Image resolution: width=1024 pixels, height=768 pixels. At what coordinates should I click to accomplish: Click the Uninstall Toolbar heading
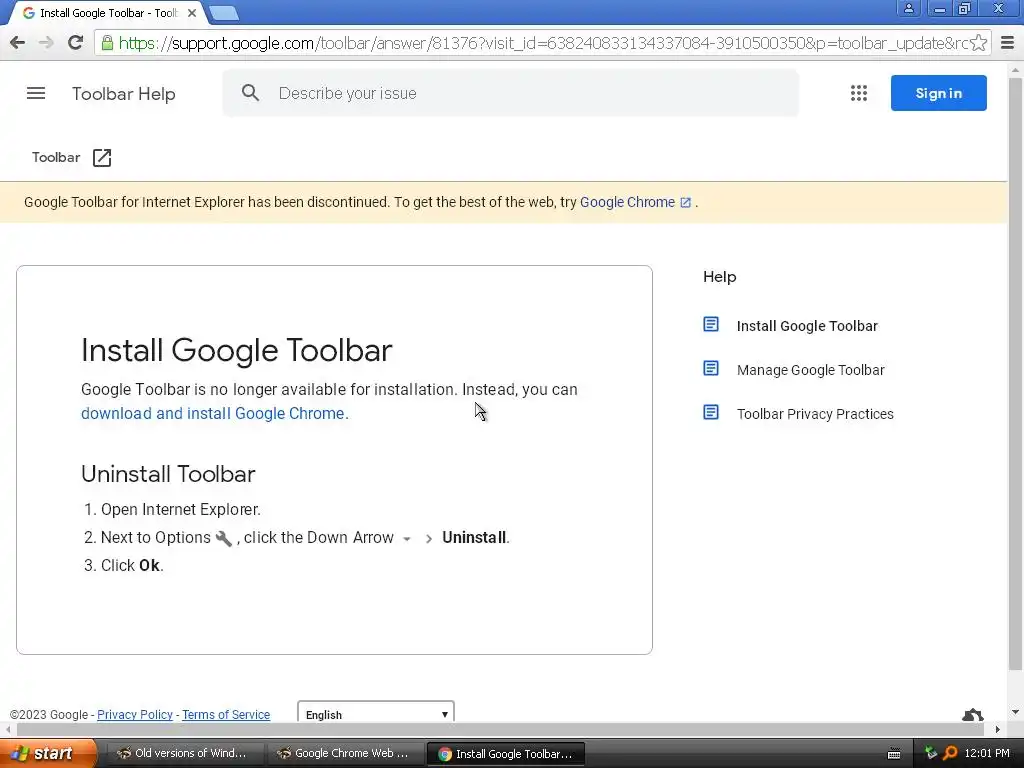(168, 473)
